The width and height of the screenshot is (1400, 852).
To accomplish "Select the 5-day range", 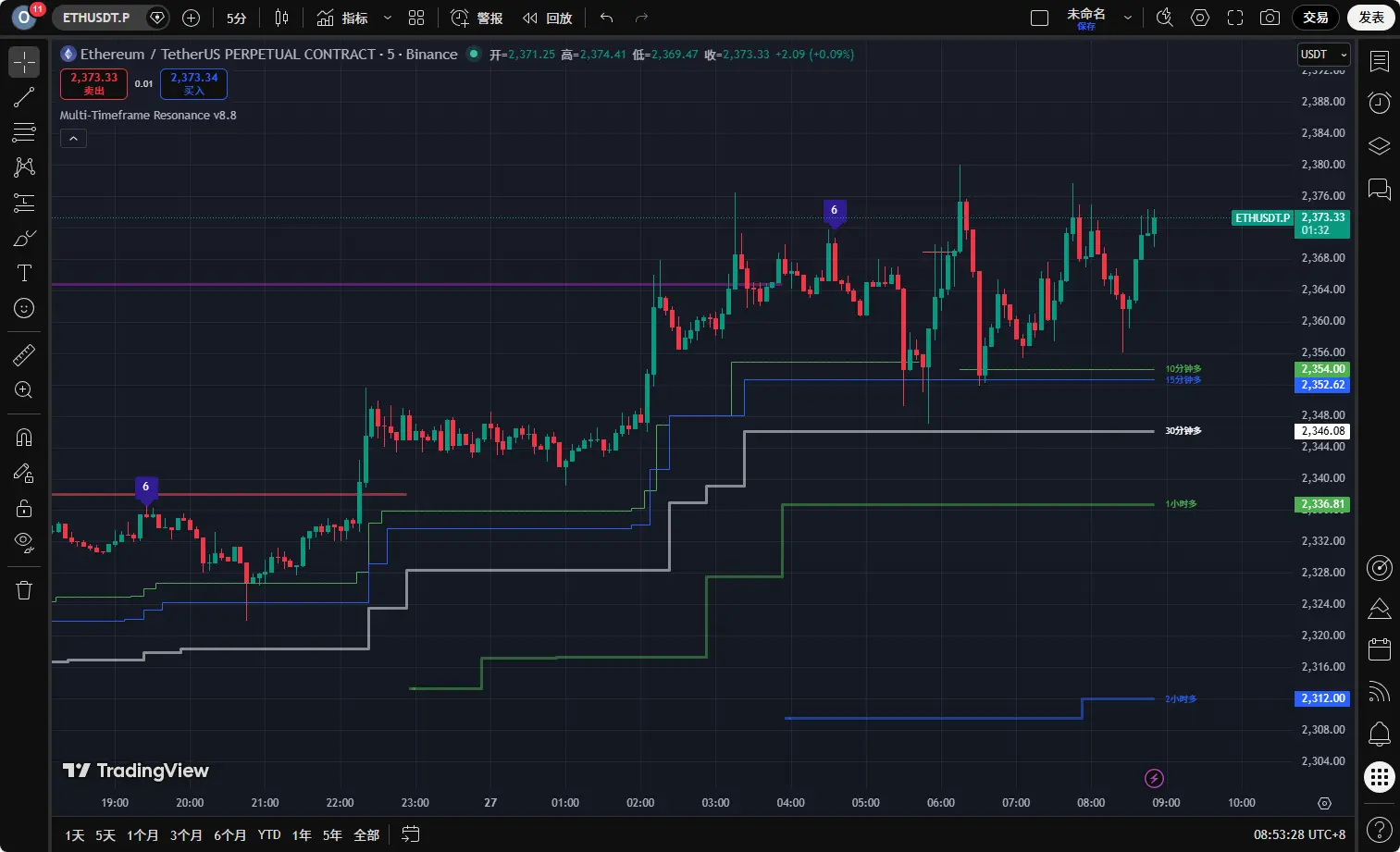I will [x=105, y=834].
